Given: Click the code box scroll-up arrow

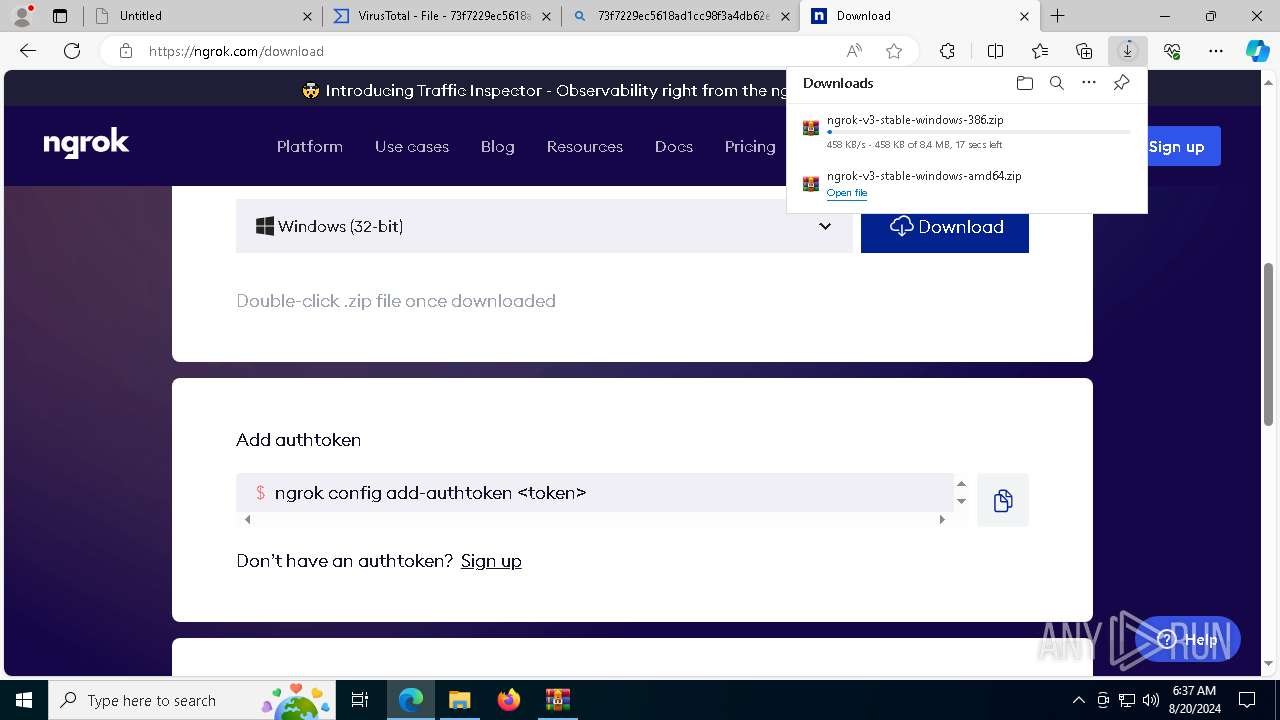Looking at the screenshot, I should pyautogui.click(x=961, y=484).
